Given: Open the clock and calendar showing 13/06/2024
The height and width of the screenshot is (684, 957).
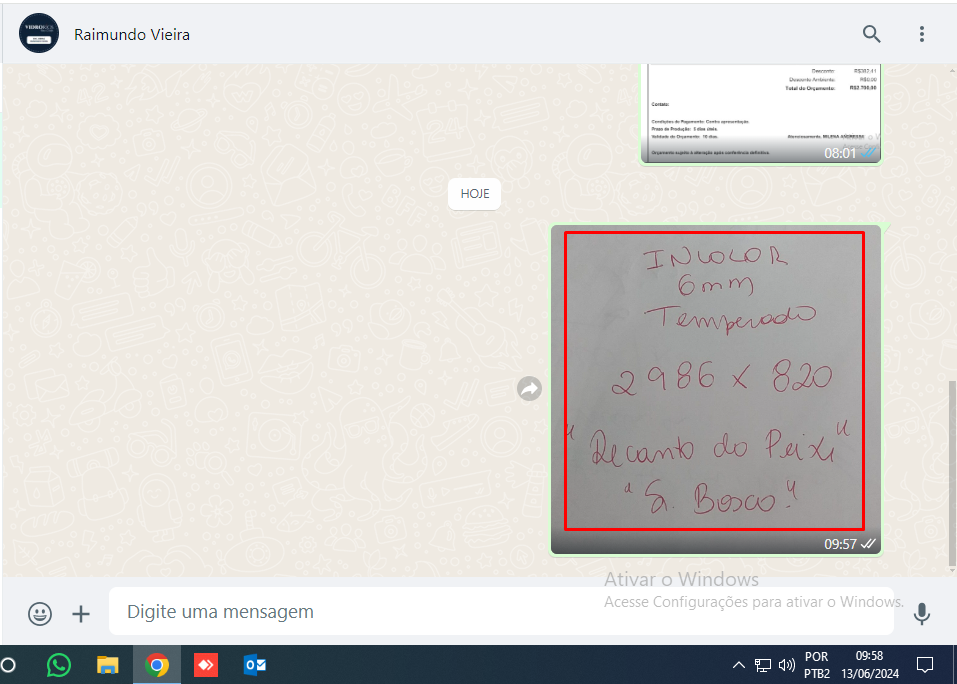Looking at the screenshot, I should (870, 665).
